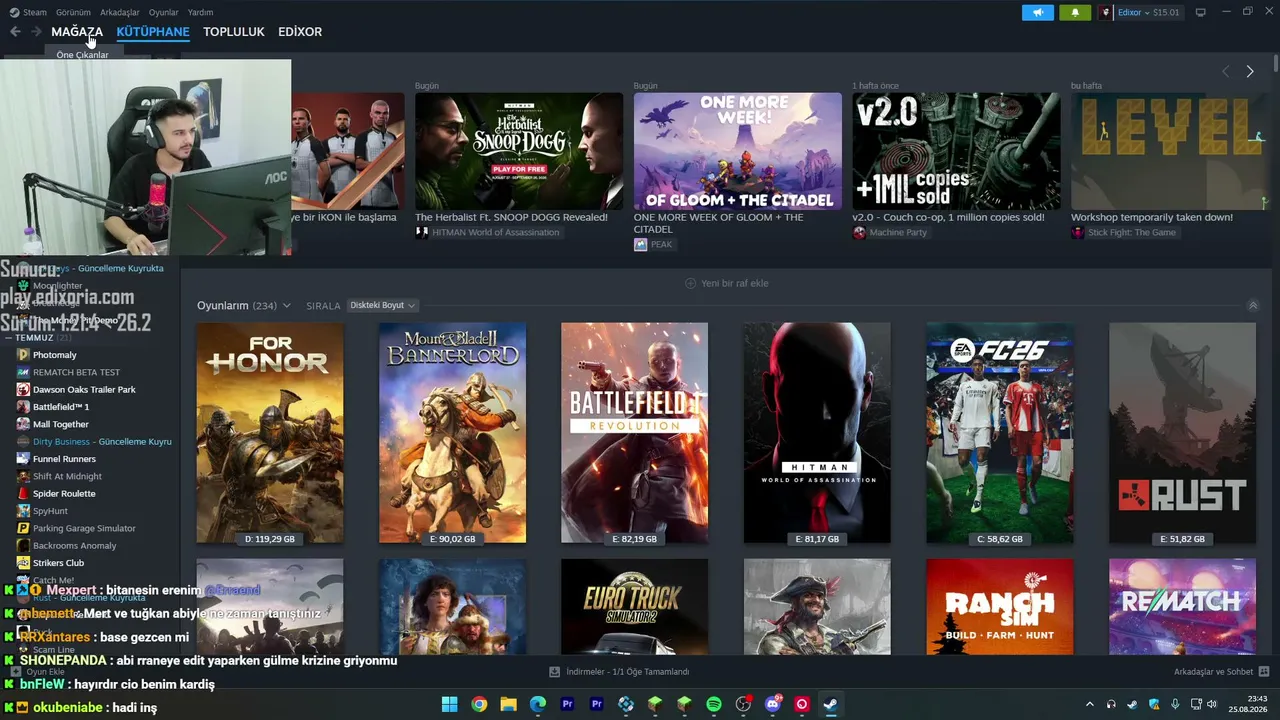Open the For Honor game cover
1280x720 pixels.
coord(270,433)
